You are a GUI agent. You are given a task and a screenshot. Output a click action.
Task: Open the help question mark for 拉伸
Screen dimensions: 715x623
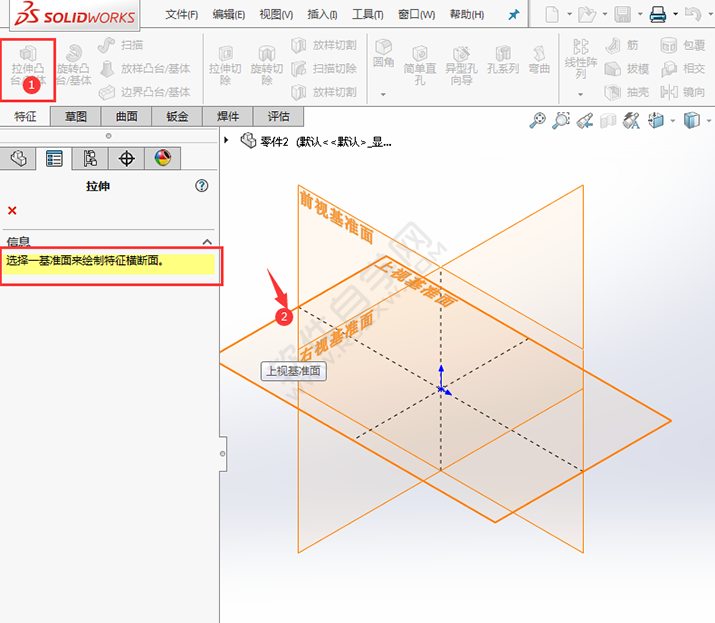tap(202, 186)
